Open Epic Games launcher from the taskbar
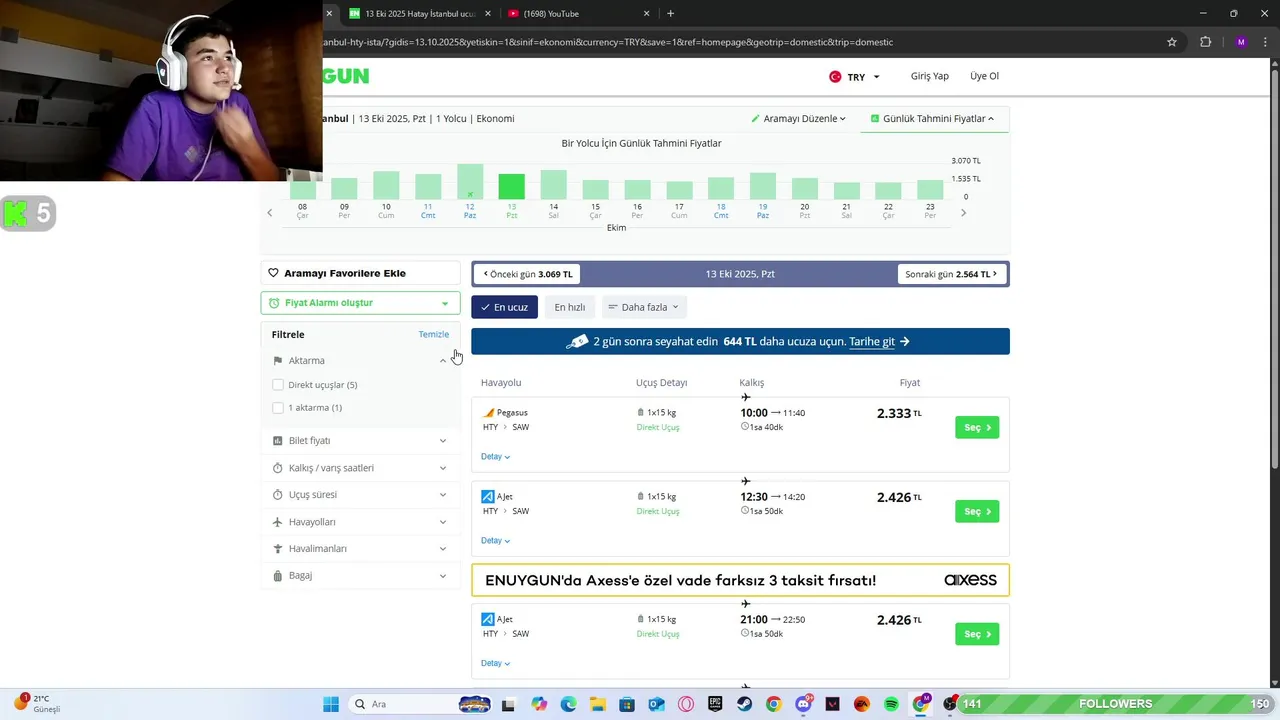 point(715,704)
